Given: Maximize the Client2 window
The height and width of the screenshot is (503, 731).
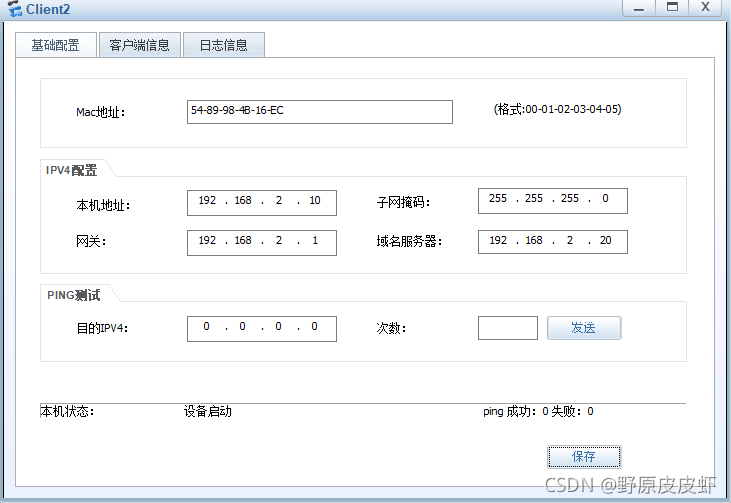Looking at the screenshot, I should pos(672,8).
